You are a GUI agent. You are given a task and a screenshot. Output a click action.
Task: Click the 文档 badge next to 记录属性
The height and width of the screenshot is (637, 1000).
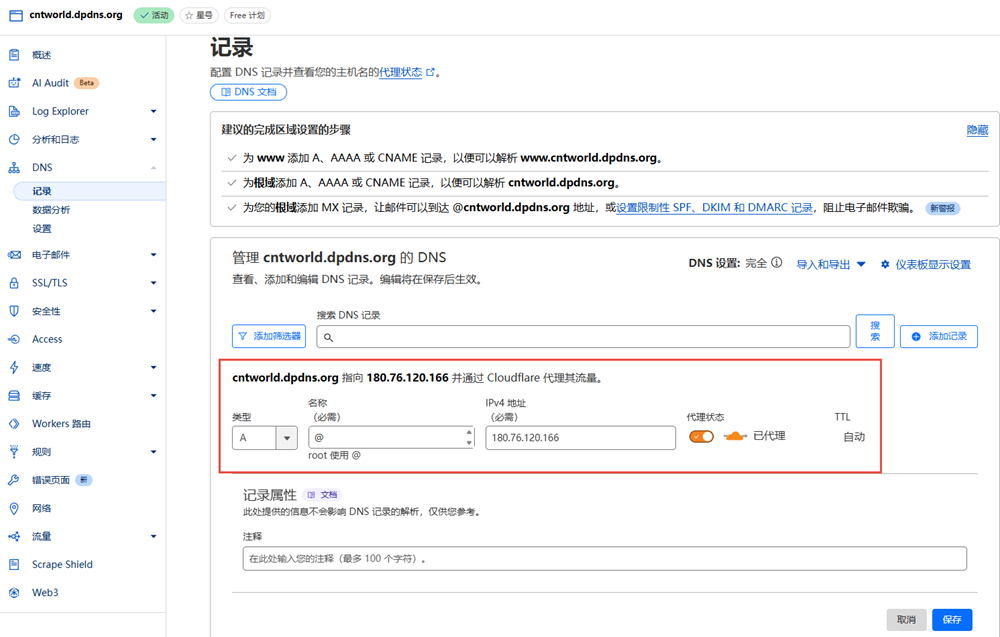click(x=323, y=495)
